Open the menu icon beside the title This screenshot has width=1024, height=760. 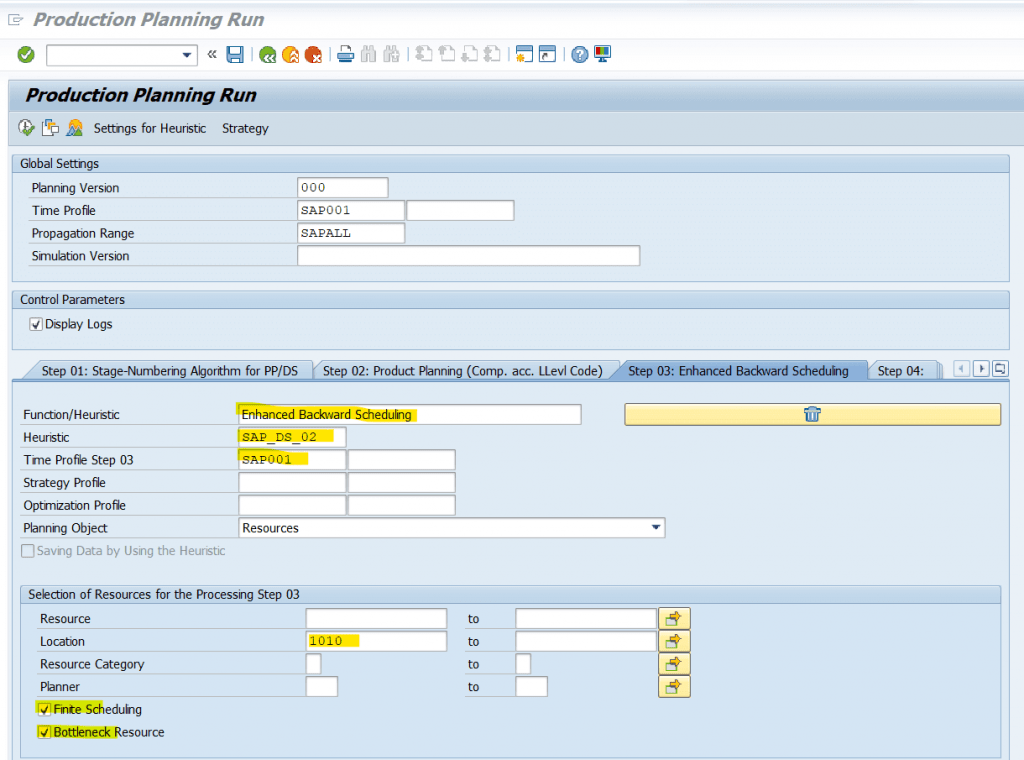coord(16,20)
